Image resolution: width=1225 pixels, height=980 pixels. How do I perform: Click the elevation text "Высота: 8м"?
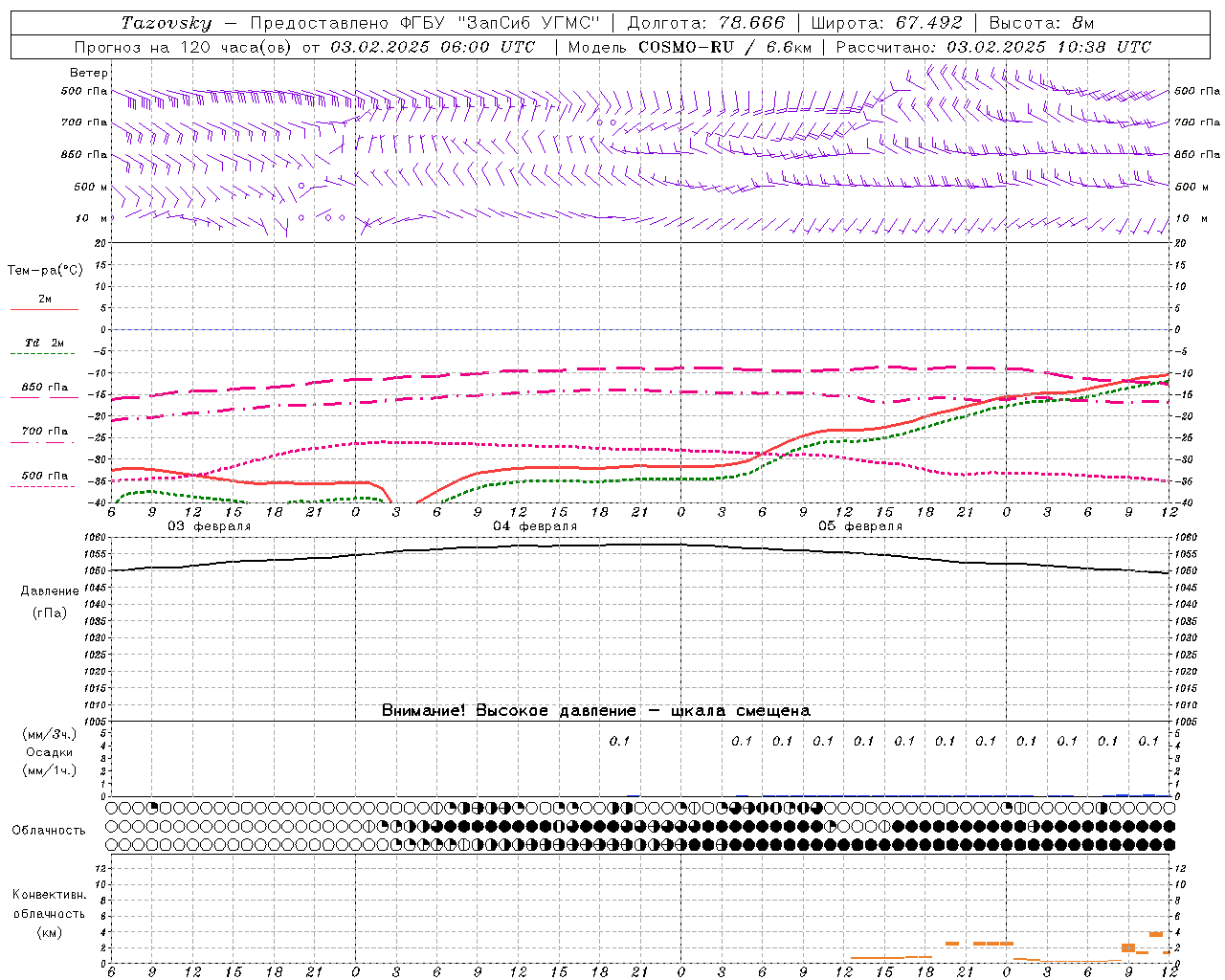click(1041, 23)
